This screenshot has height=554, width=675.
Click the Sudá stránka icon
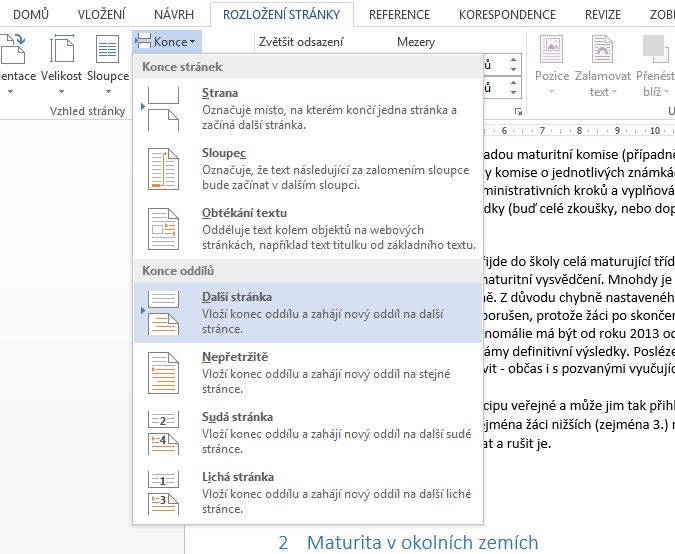click(x=163, y=433)
